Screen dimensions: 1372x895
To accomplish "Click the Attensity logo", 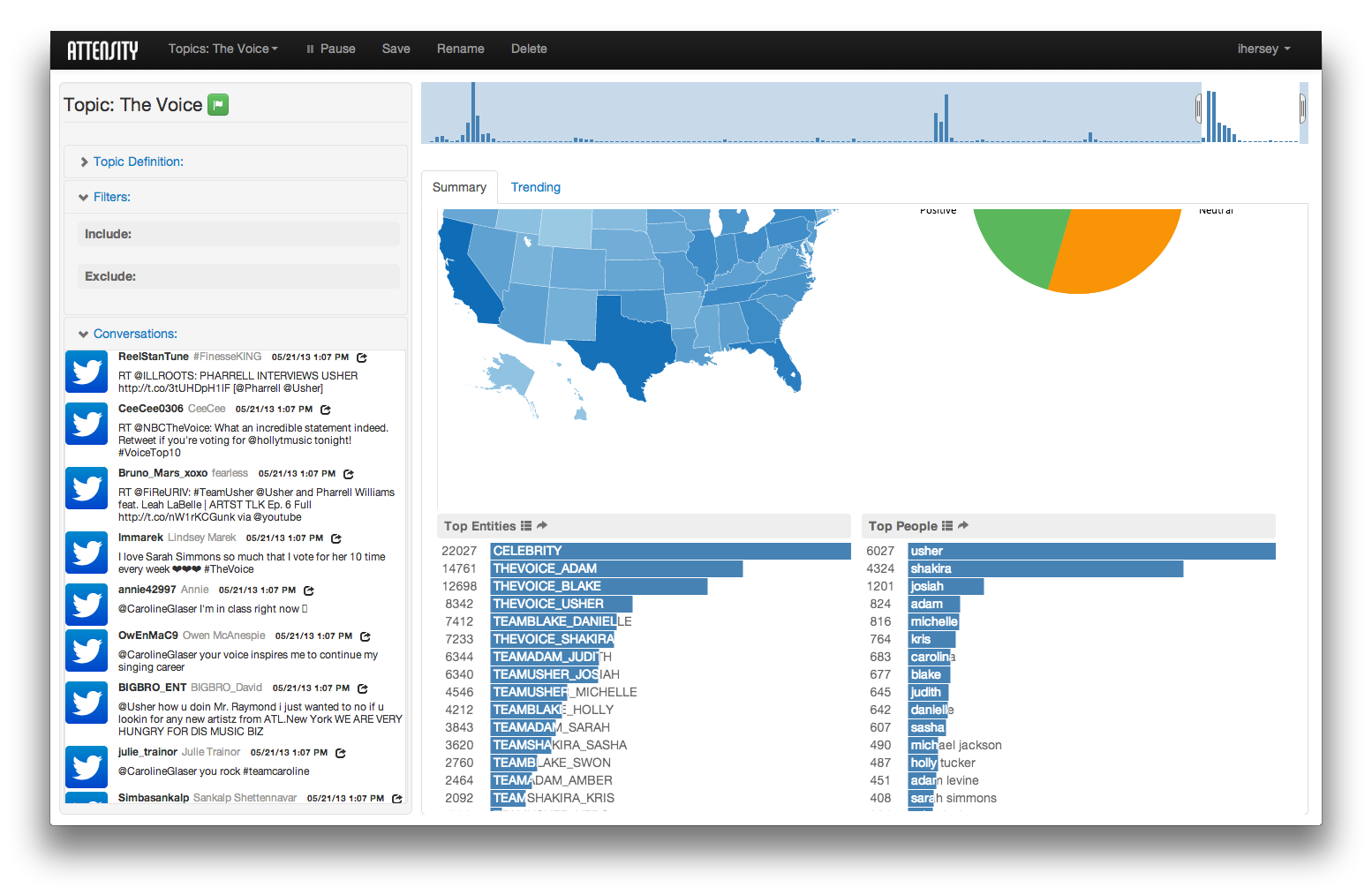I will click(x=102, y=50).
